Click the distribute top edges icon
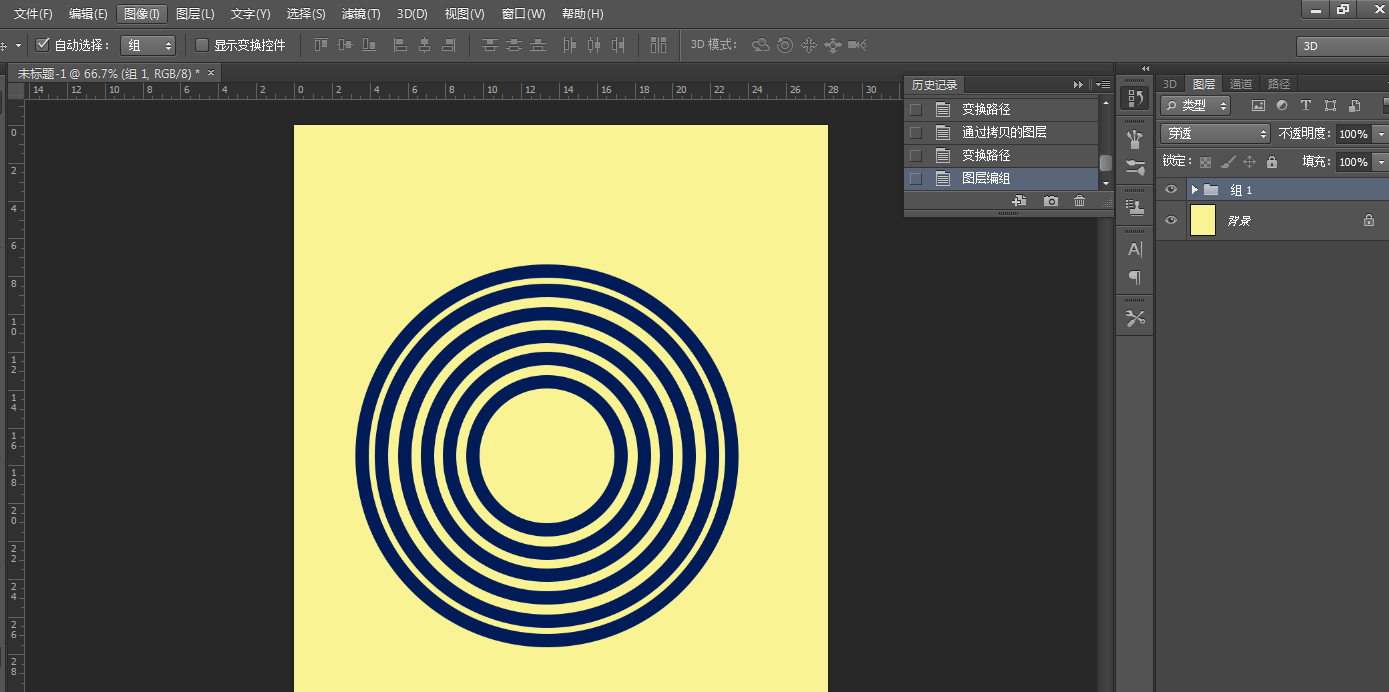Image resolution: width=1389 pixels, height=692 pixels. coord(489,45)
